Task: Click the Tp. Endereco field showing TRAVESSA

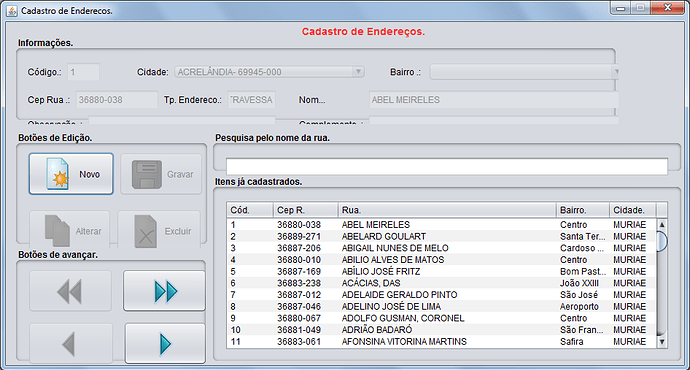Action: [251, 100]
